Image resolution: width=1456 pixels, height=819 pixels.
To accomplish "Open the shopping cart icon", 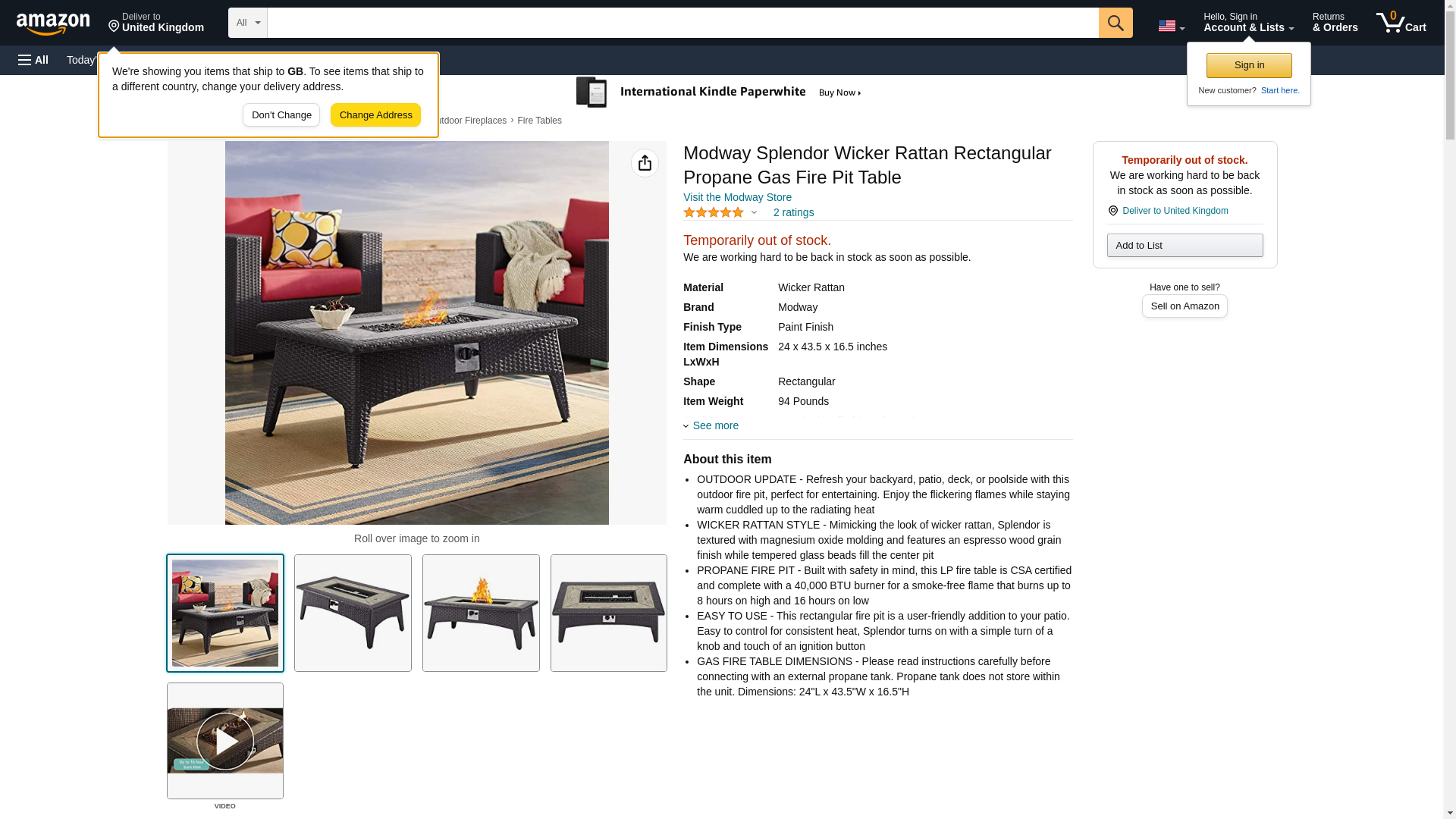I will pyautogui.click(x=1401, y=22).
